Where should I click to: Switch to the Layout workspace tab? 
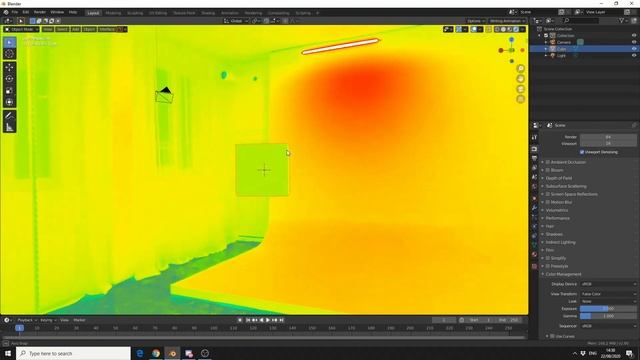coord(93,13)
